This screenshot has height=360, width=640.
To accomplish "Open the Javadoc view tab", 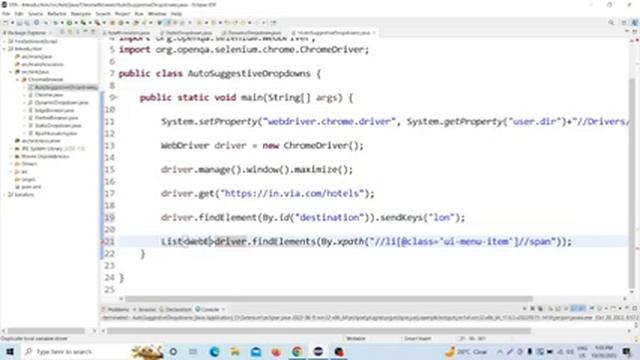I will pyautogui.click(x=145, y=309).
